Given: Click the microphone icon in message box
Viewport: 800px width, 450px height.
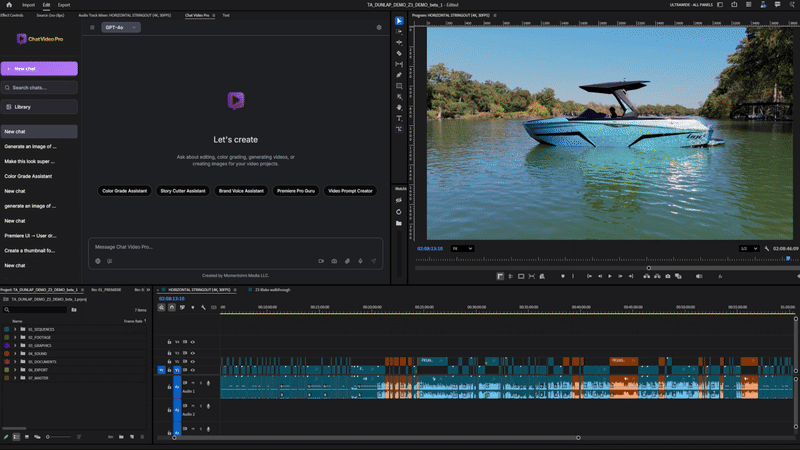Looking at the screenshot, I should click(360, 261).
